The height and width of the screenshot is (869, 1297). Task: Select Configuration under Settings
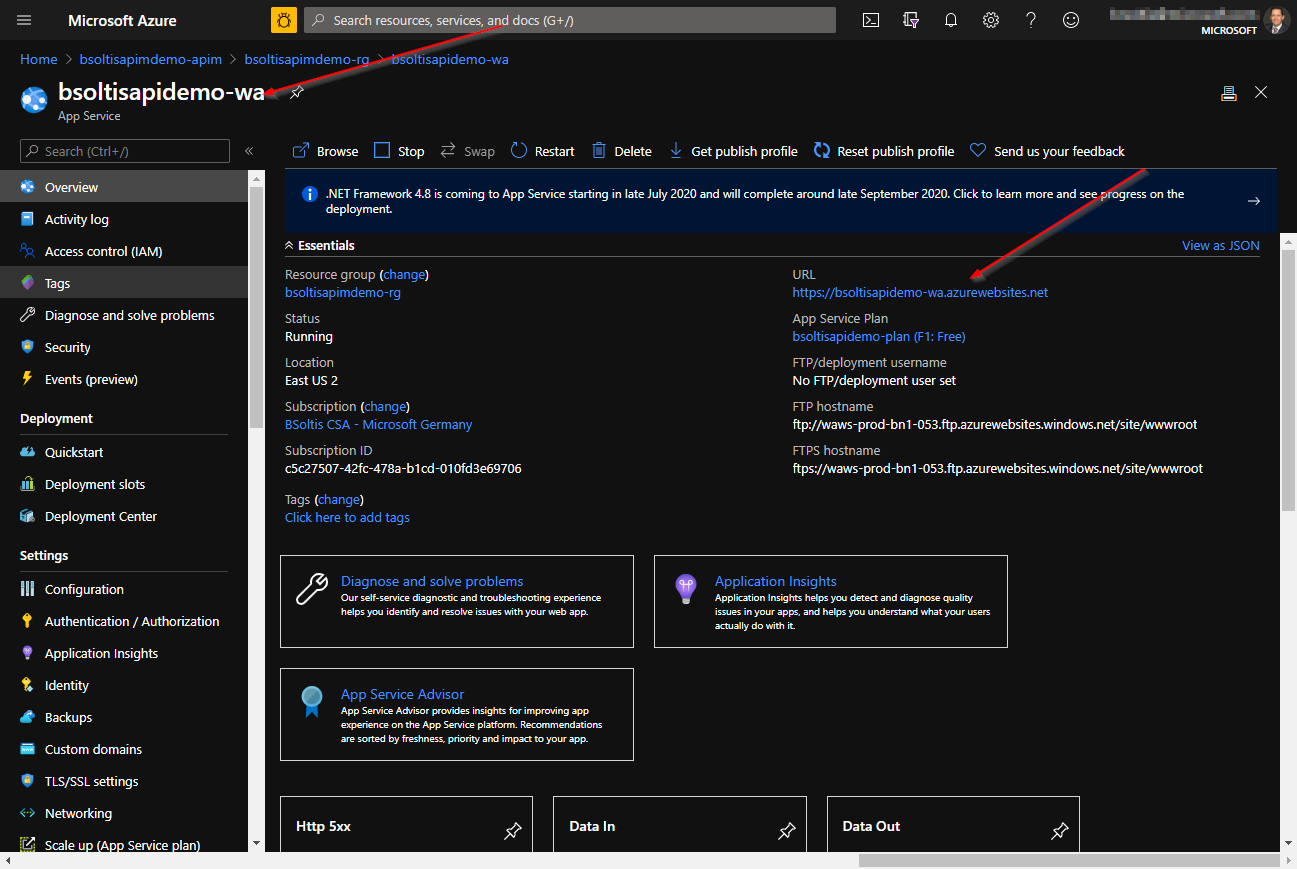[84, 589]
